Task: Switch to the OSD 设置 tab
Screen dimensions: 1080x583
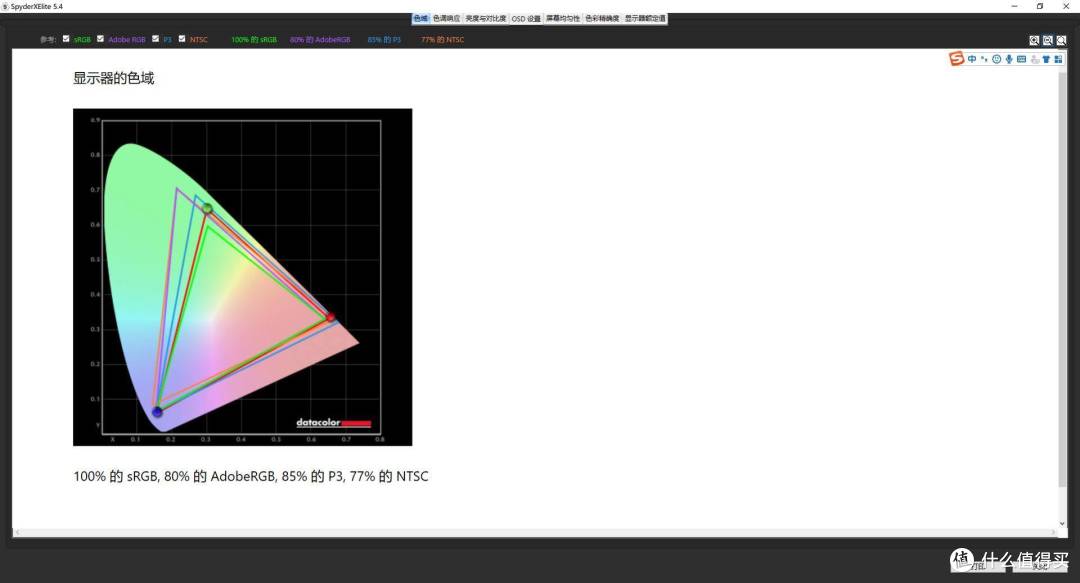Action: coord(526,19)
